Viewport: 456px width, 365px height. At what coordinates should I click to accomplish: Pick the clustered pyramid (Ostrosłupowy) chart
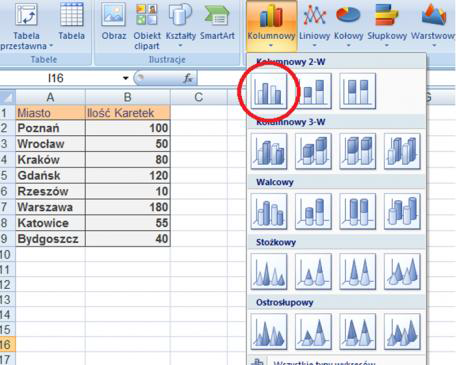tap(269, 332)
